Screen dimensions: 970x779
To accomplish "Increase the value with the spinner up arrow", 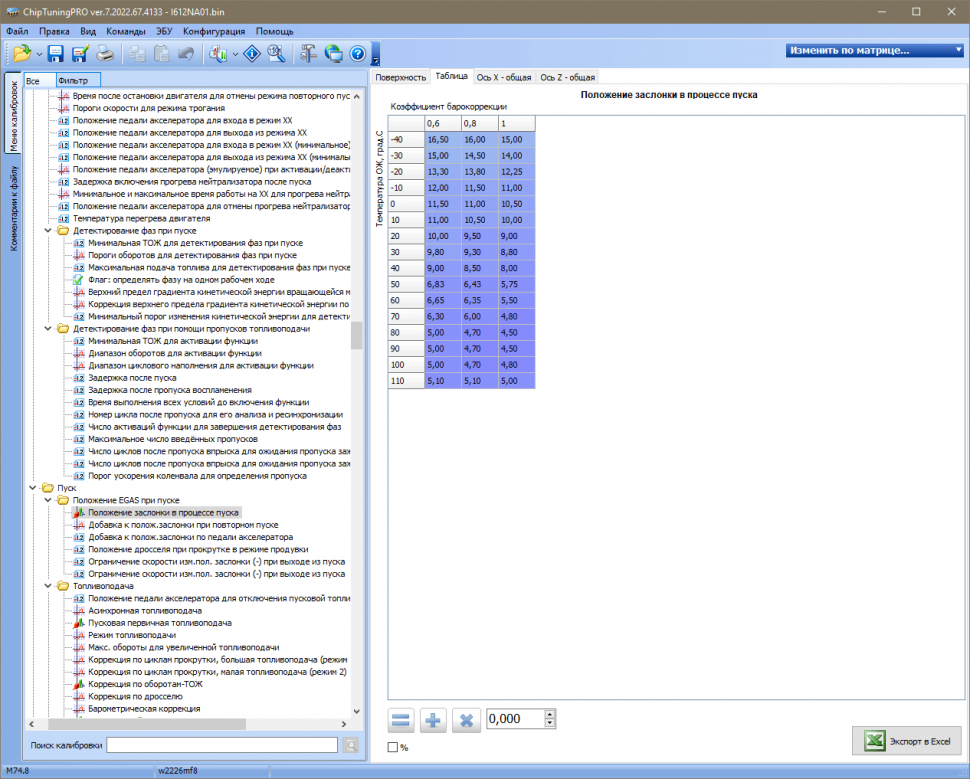I will 550,714.
